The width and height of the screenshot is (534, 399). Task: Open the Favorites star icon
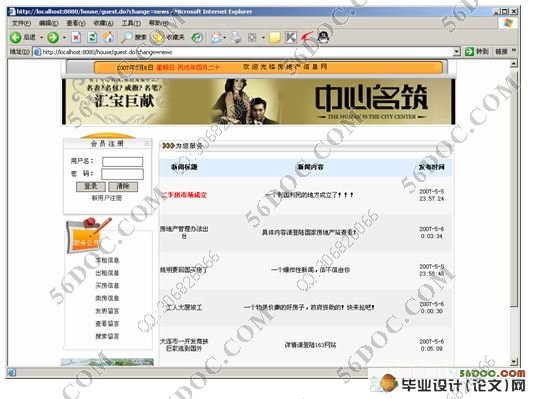point(158,37)
